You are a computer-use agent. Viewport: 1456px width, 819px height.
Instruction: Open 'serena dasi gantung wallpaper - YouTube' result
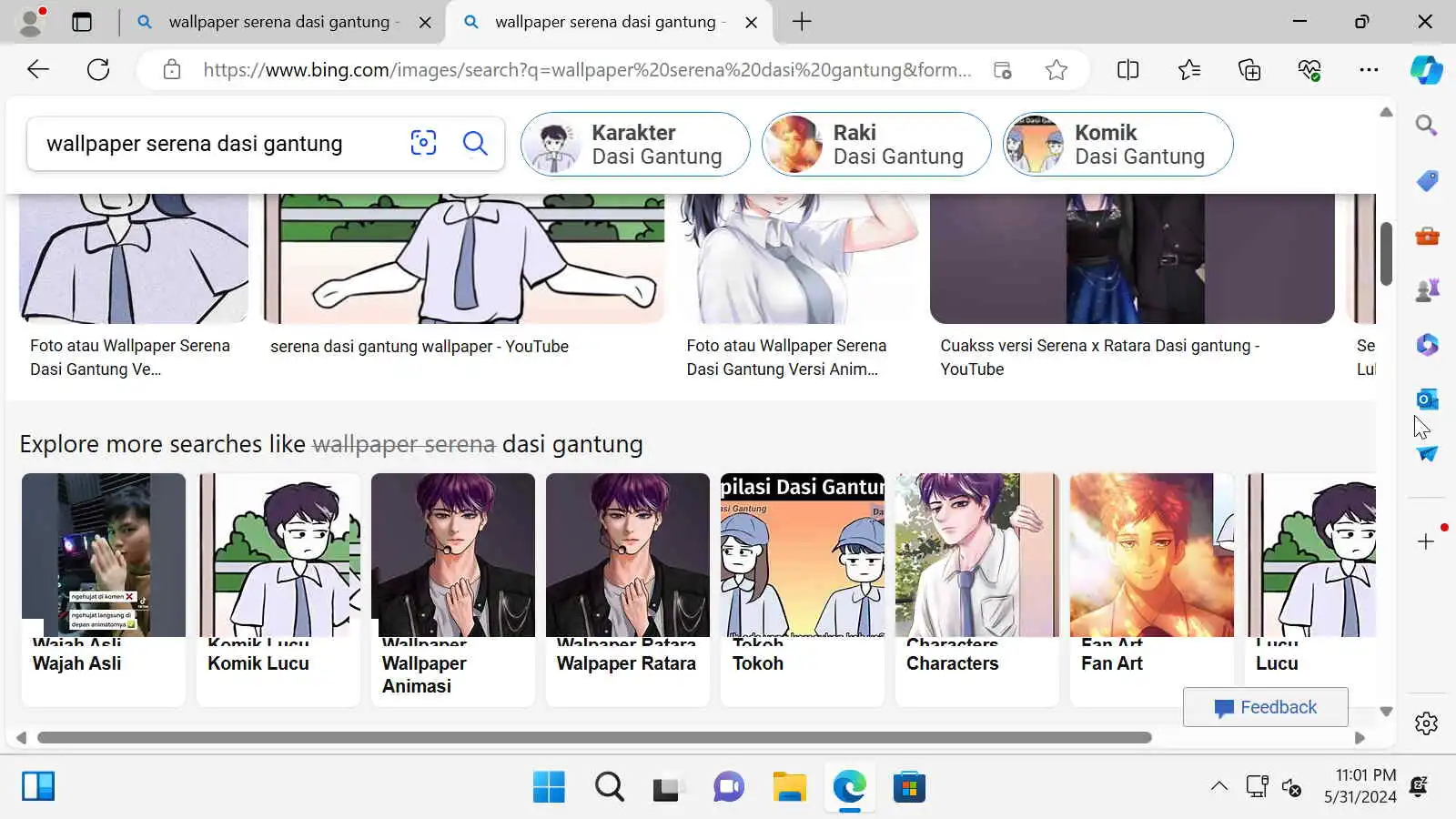tap(419, 347)
